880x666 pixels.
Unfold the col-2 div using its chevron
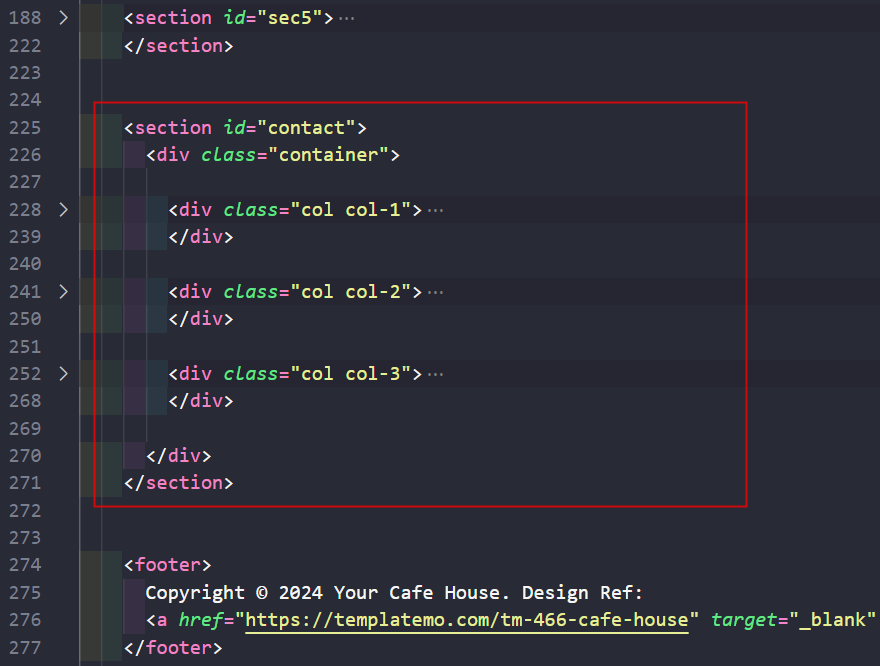point(63,292)
